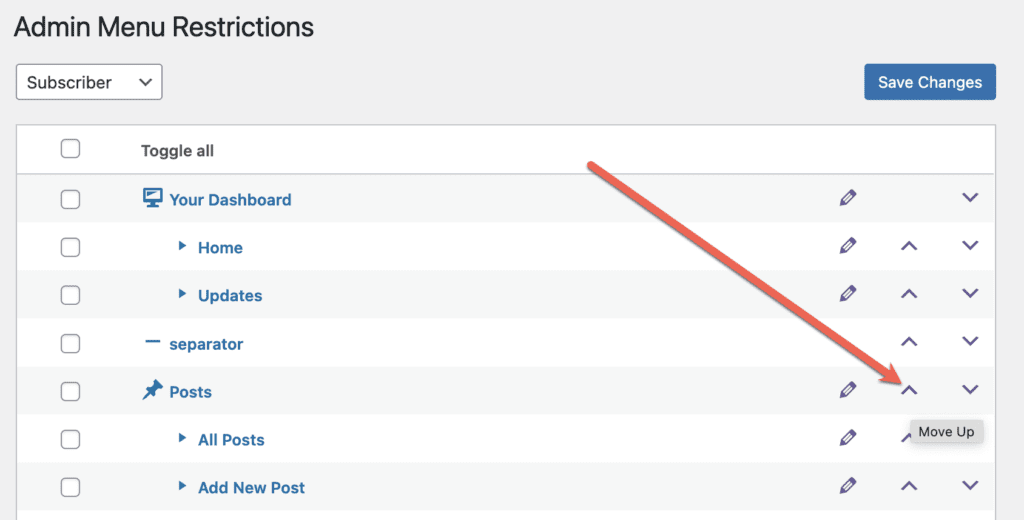Expand the Home item triangle

(x=182, y=246)
